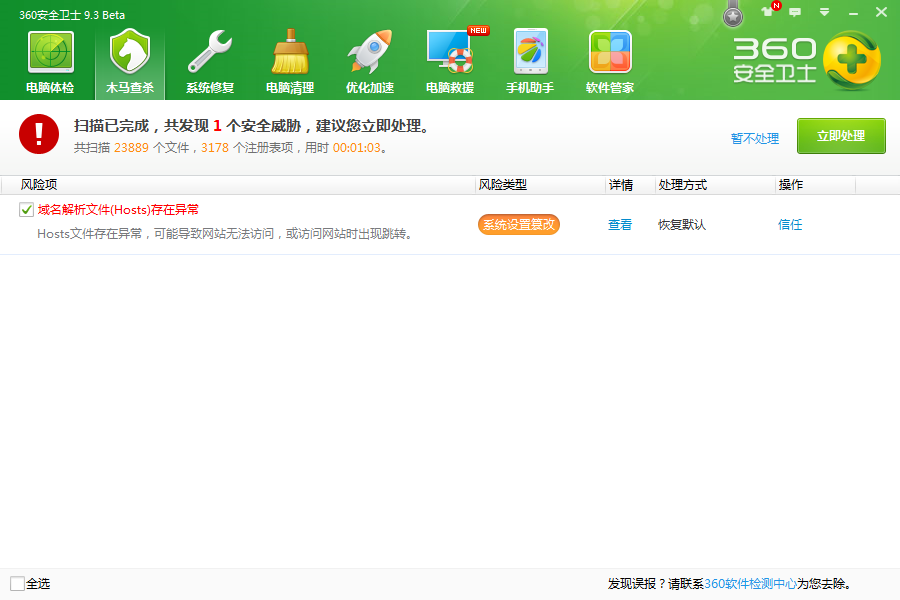Open 系统修复 wrench icon
The image size is (900, 600).
click(x=210, y=52)
